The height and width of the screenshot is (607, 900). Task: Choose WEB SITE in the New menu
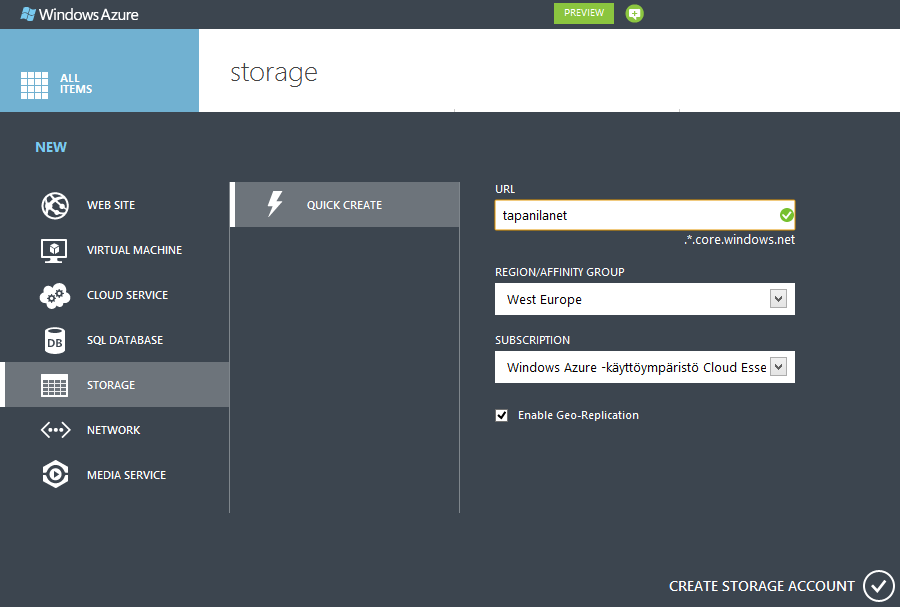click(111, 205)
